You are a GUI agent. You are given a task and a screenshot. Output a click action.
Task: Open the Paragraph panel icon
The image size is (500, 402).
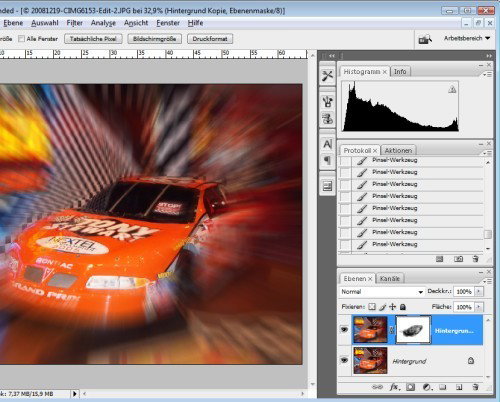point(327,160)
